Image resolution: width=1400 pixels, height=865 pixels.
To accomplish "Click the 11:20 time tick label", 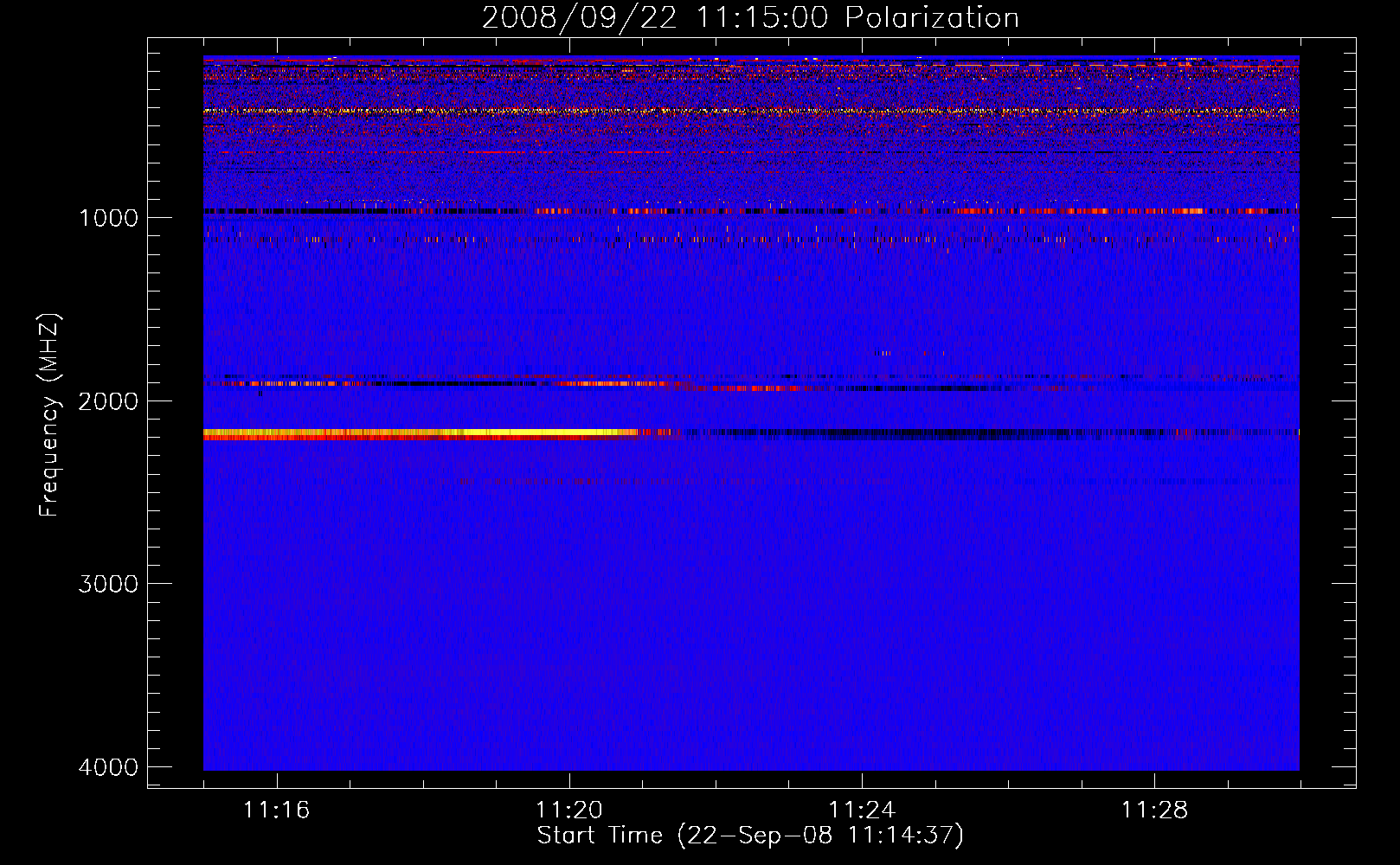I will (x=568, y=811).
